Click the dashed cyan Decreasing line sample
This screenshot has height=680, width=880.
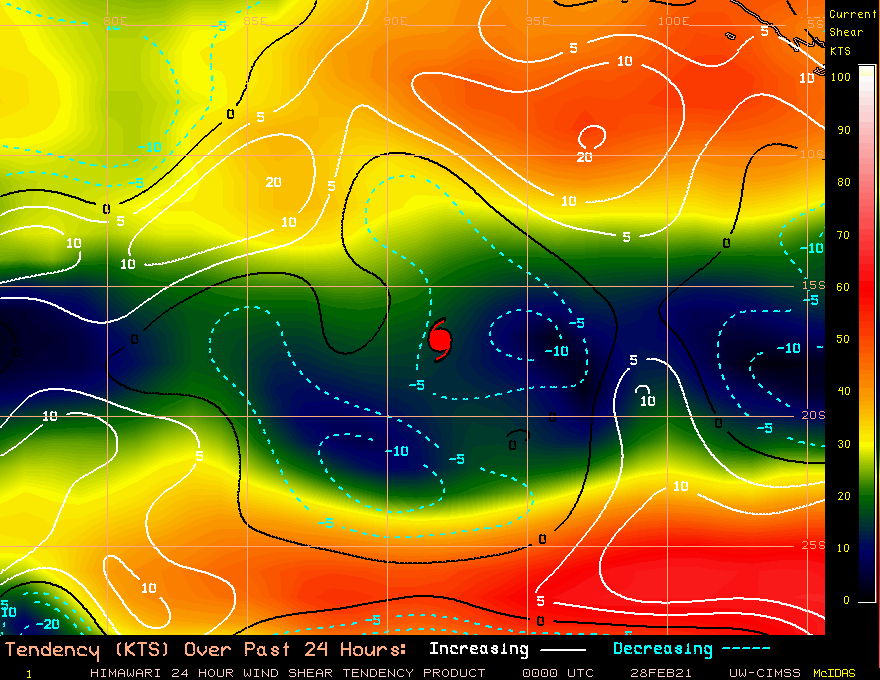tap(746, 649)
